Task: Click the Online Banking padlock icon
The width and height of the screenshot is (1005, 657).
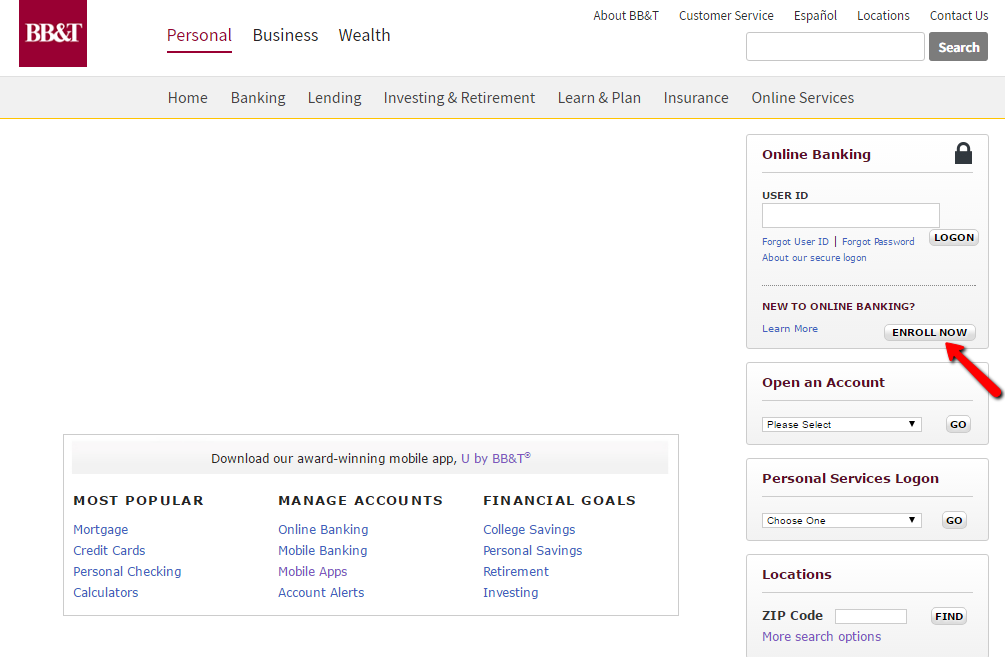Action: pyautogui.click(x=963, y=153)
